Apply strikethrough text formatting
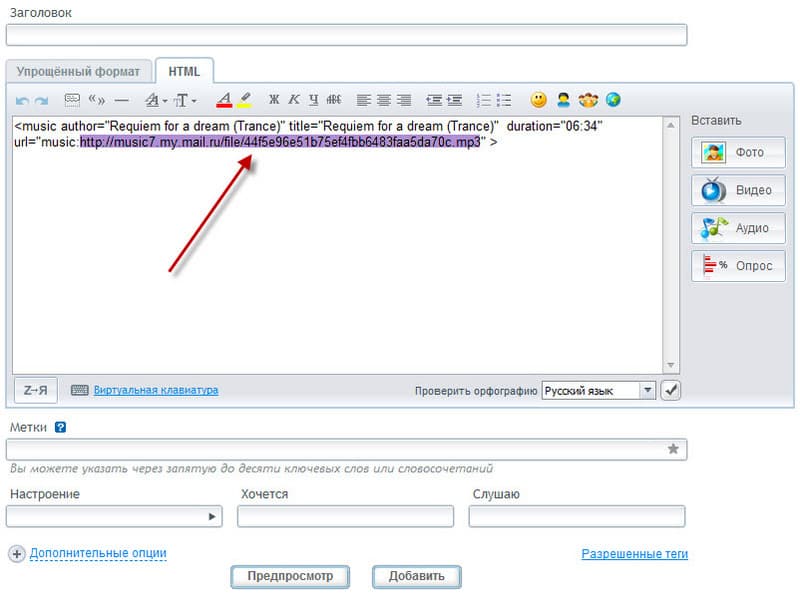Screen dimensions: 800x611 tap(334, 99)
